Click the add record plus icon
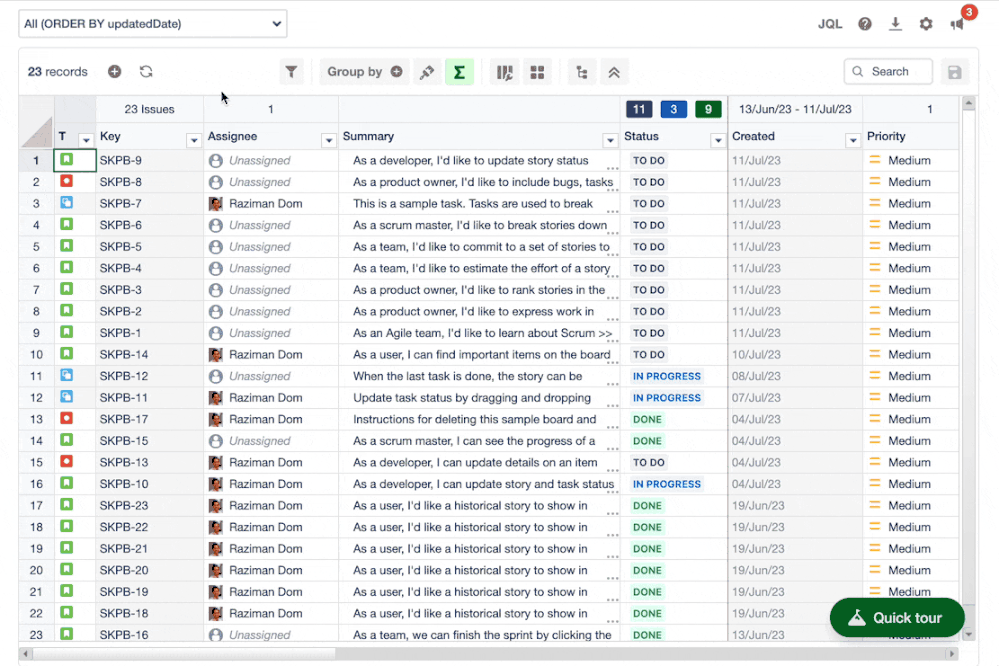The image size is (999, 666). coord(115,71)
